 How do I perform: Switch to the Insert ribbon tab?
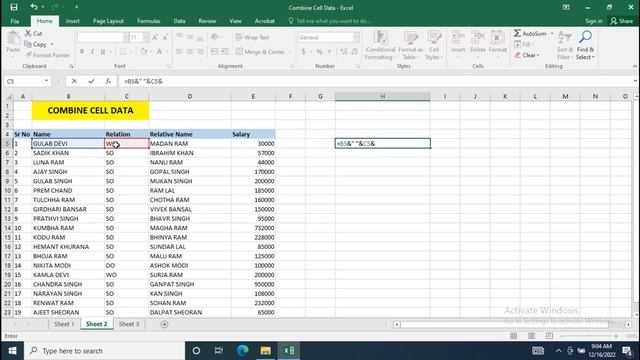73,21
